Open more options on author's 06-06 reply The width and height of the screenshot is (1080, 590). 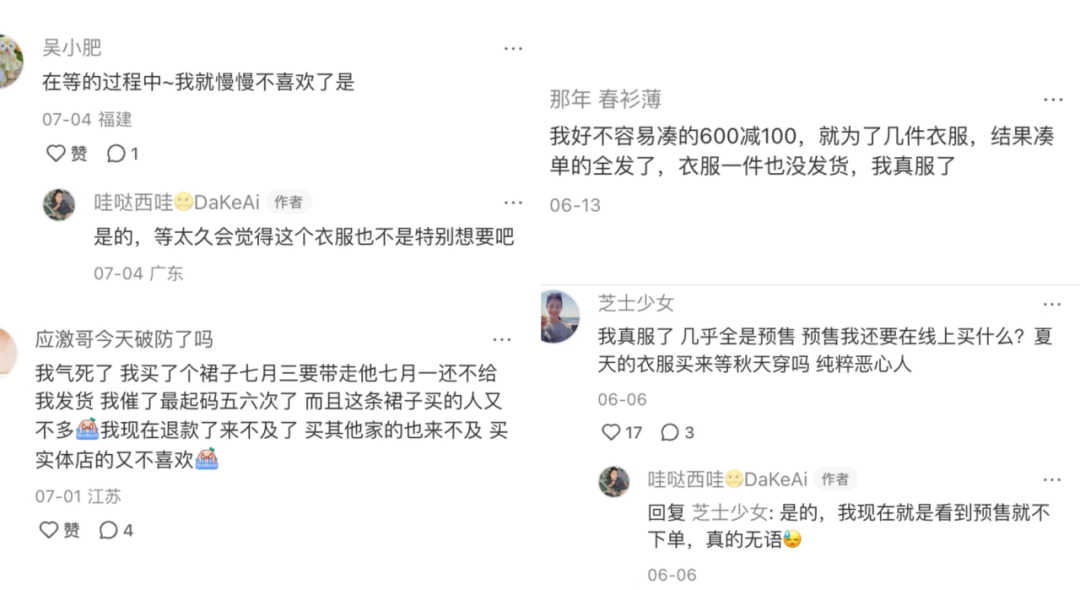[x=1051, y=479]
